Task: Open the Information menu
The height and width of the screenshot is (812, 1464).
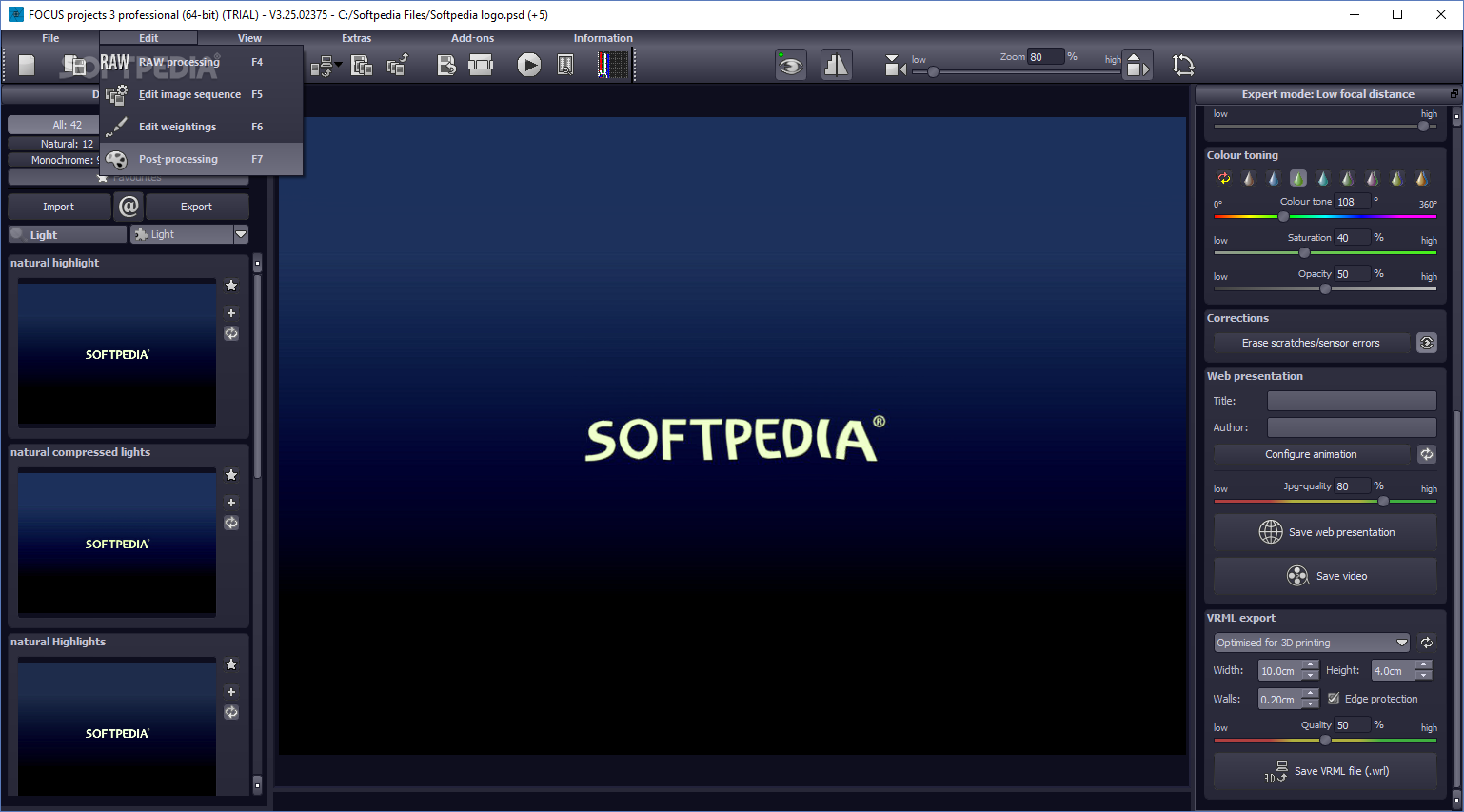Action: click(603, 38)
